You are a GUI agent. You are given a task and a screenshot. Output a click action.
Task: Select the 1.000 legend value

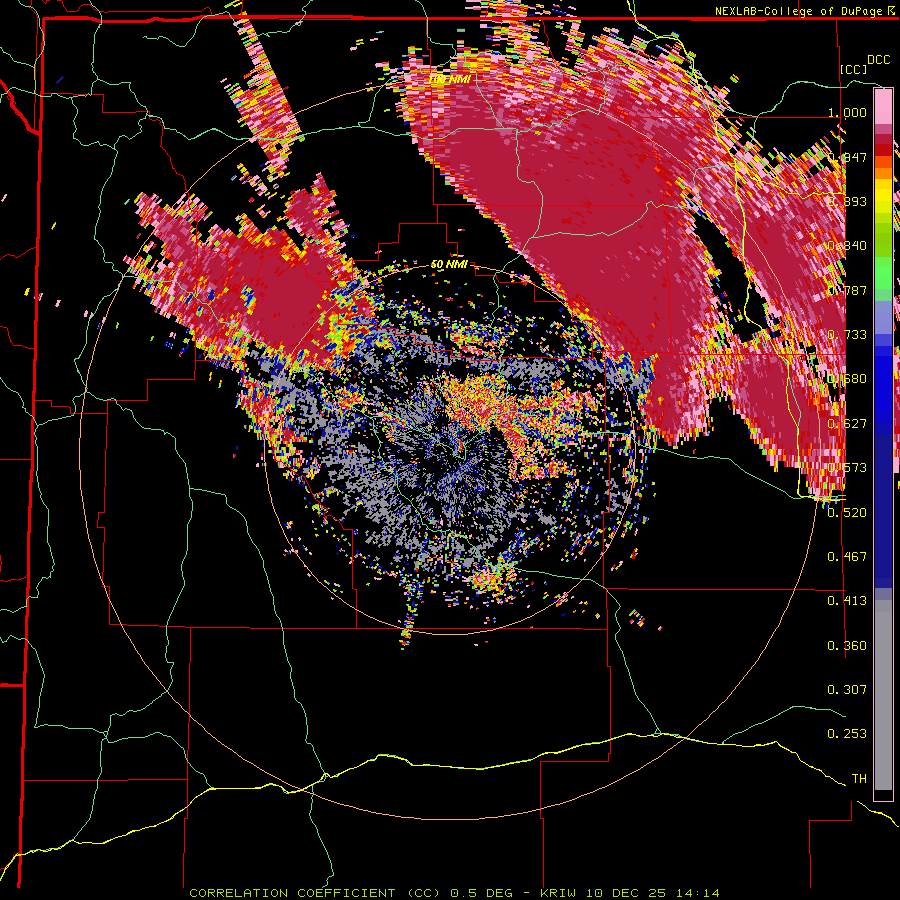coord(847,112)
